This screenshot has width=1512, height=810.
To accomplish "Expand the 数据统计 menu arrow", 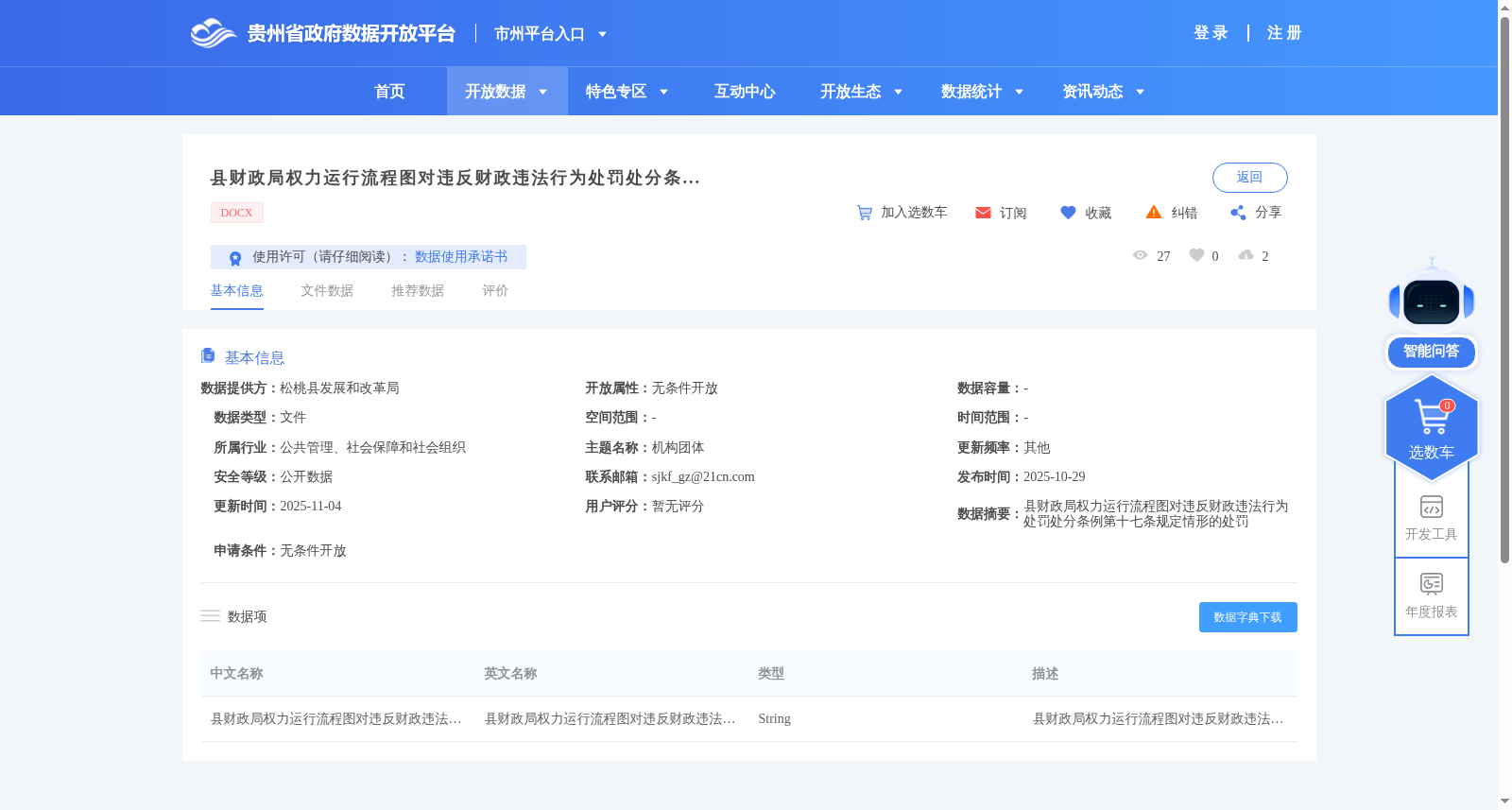I will click(1019, 92).
